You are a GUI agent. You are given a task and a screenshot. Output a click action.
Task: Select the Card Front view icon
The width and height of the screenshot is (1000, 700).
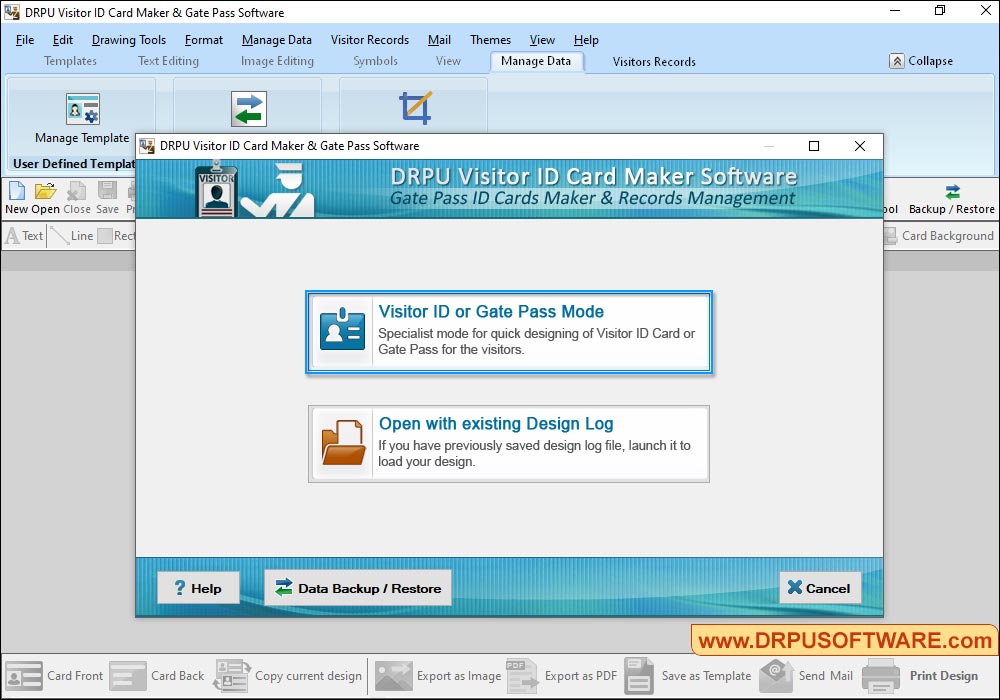point(24,676)
